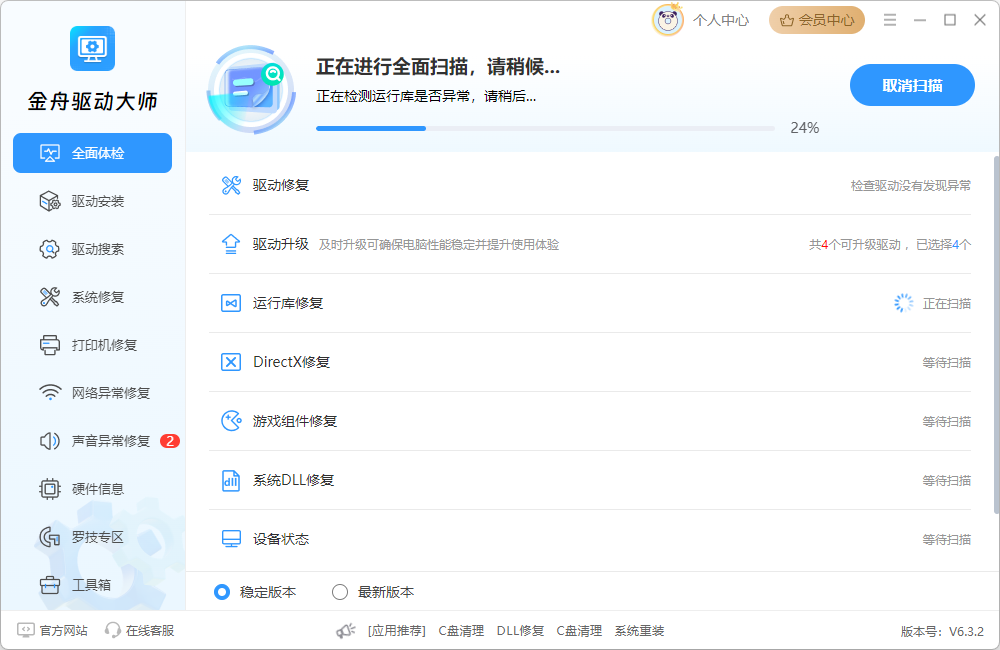
Task: Click the 声音异常修复 red badge 2
Action: coord(170,441)
